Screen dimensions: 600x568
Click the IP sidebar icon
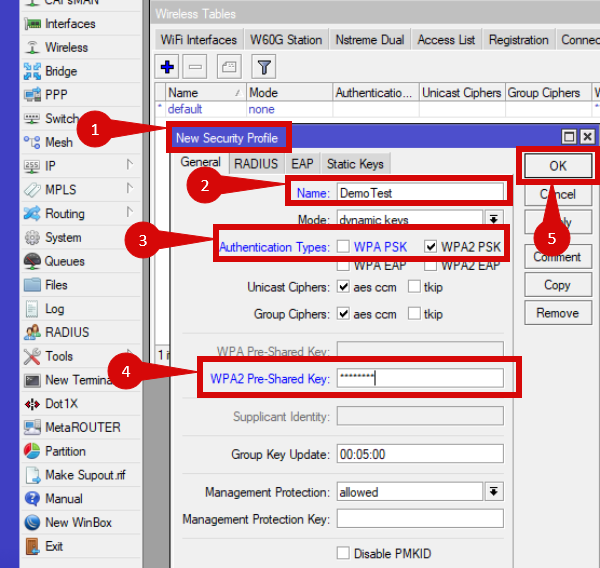tap(33, 166)
